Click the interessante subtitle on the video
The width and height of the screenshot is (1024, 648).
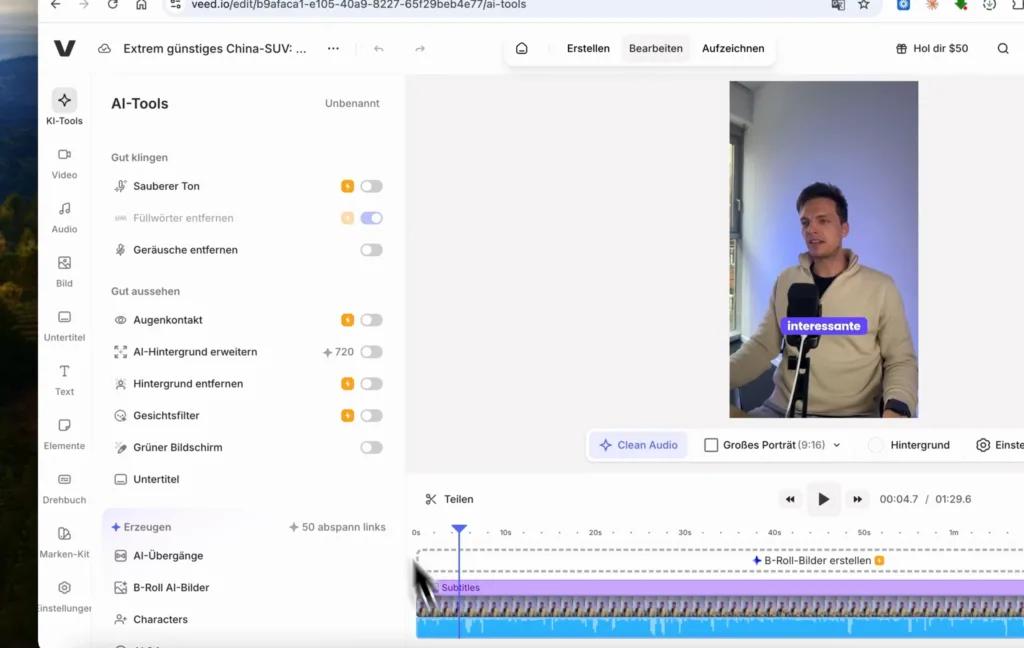824,326
